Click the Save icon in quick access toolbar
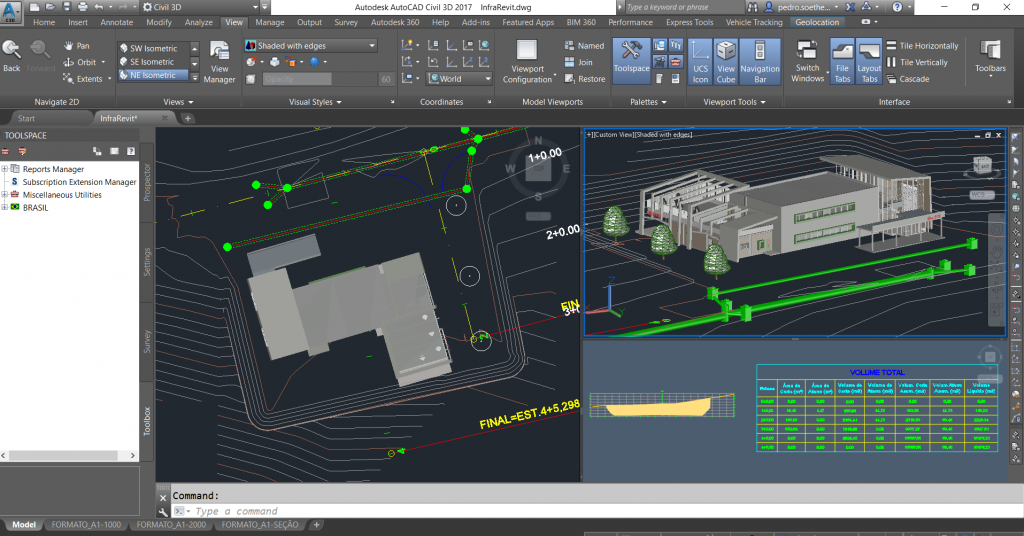 (66, 7)
